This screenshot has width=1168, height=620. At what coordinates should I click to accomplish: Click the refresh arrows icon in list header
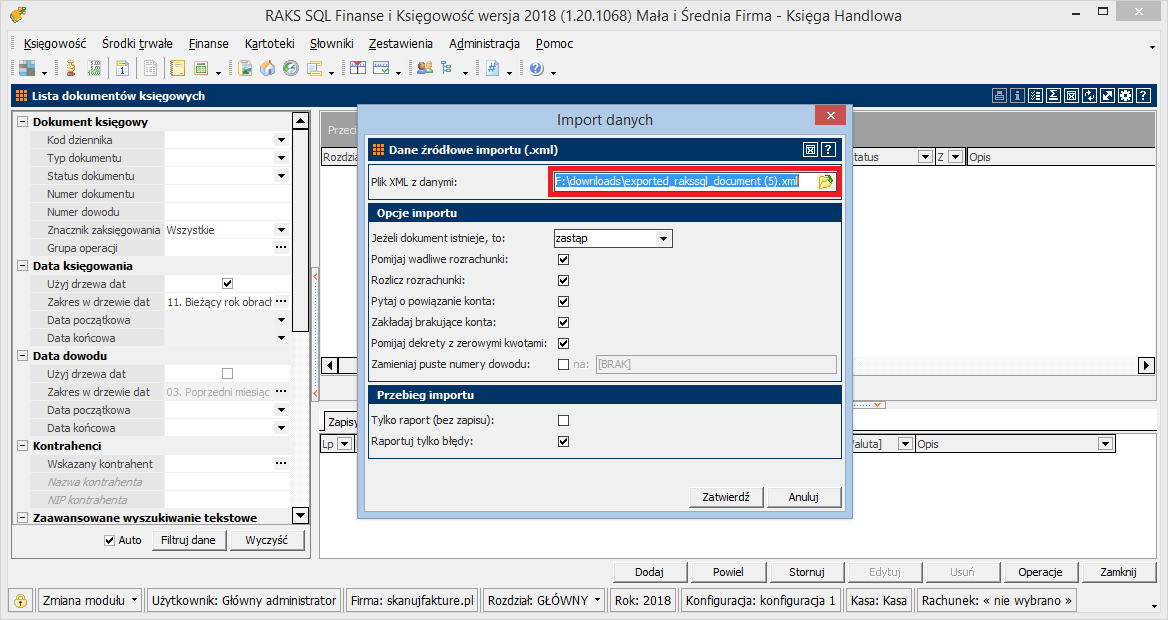click(1089, 96)
